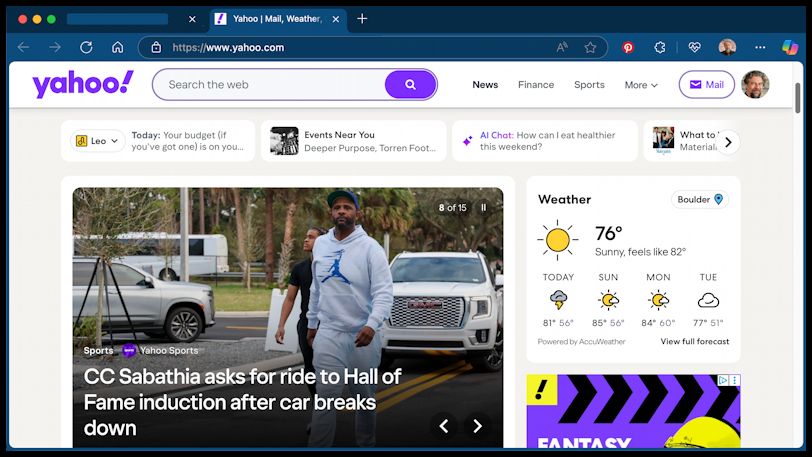The height and width of the screenshot is (457, 812).
Task: Open AdChoices icon on Fantasy ad
Action: 723,380
